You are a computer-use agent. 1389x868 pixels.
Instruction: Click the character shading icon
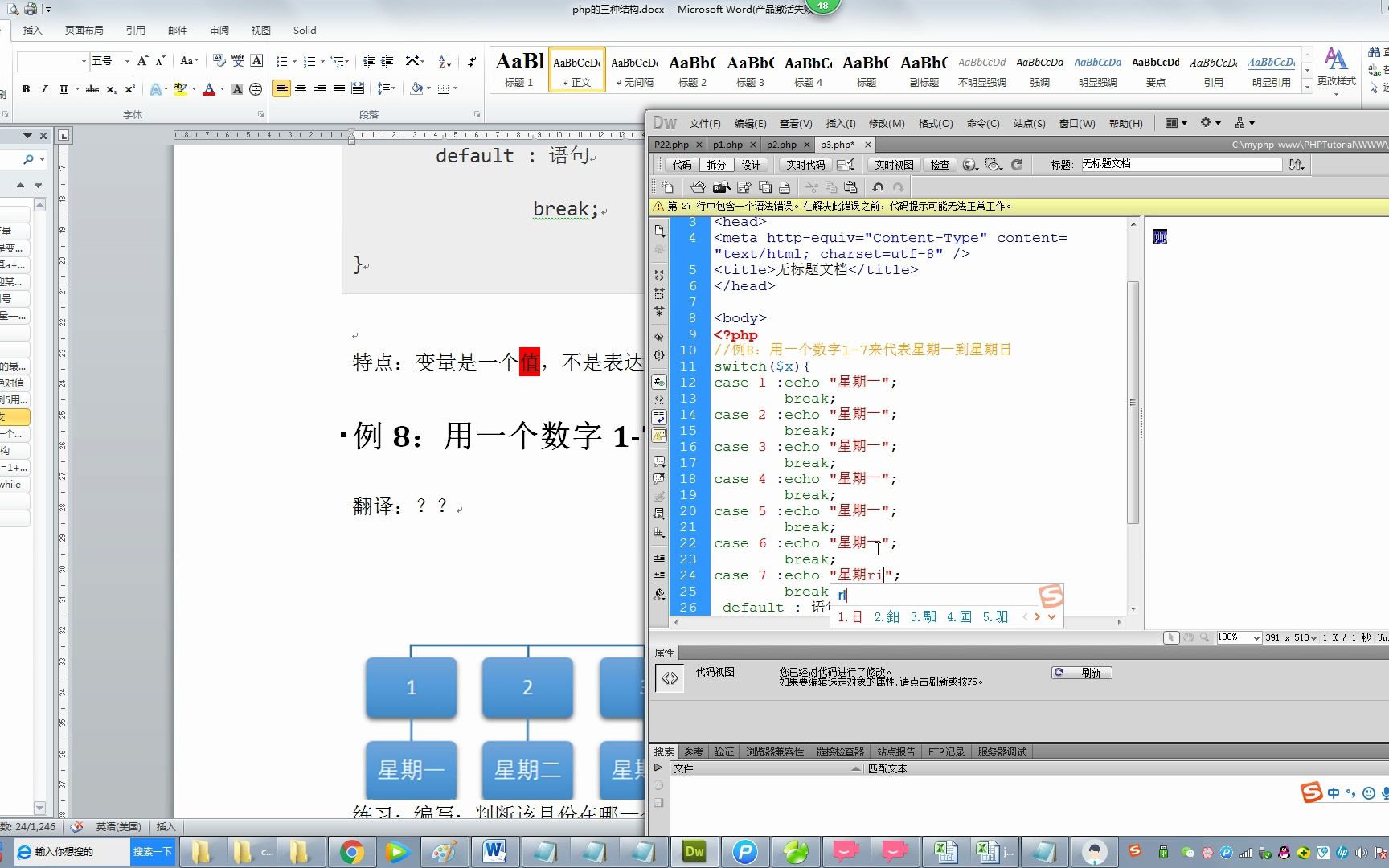(237, 89)
